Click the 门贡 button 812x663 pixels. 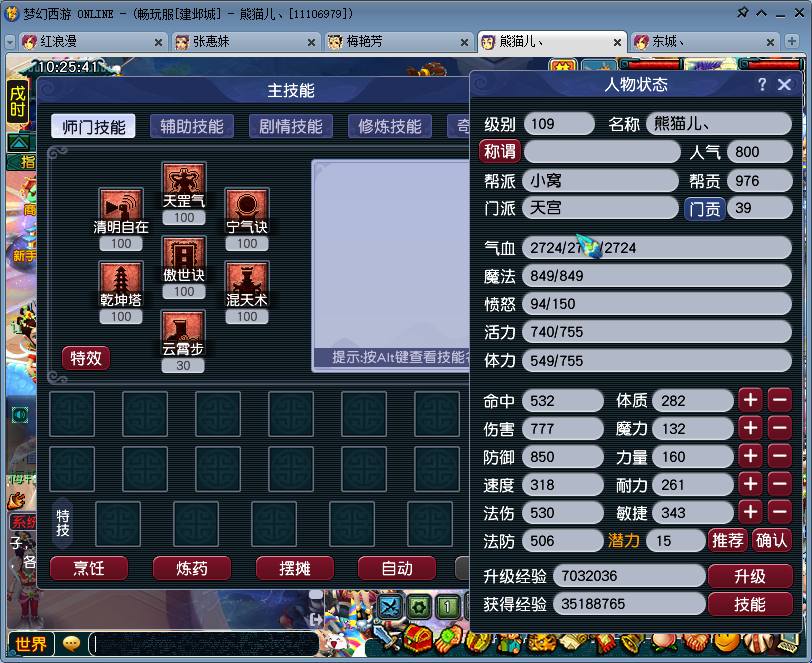pyautogui.click(x=705, y=209)
